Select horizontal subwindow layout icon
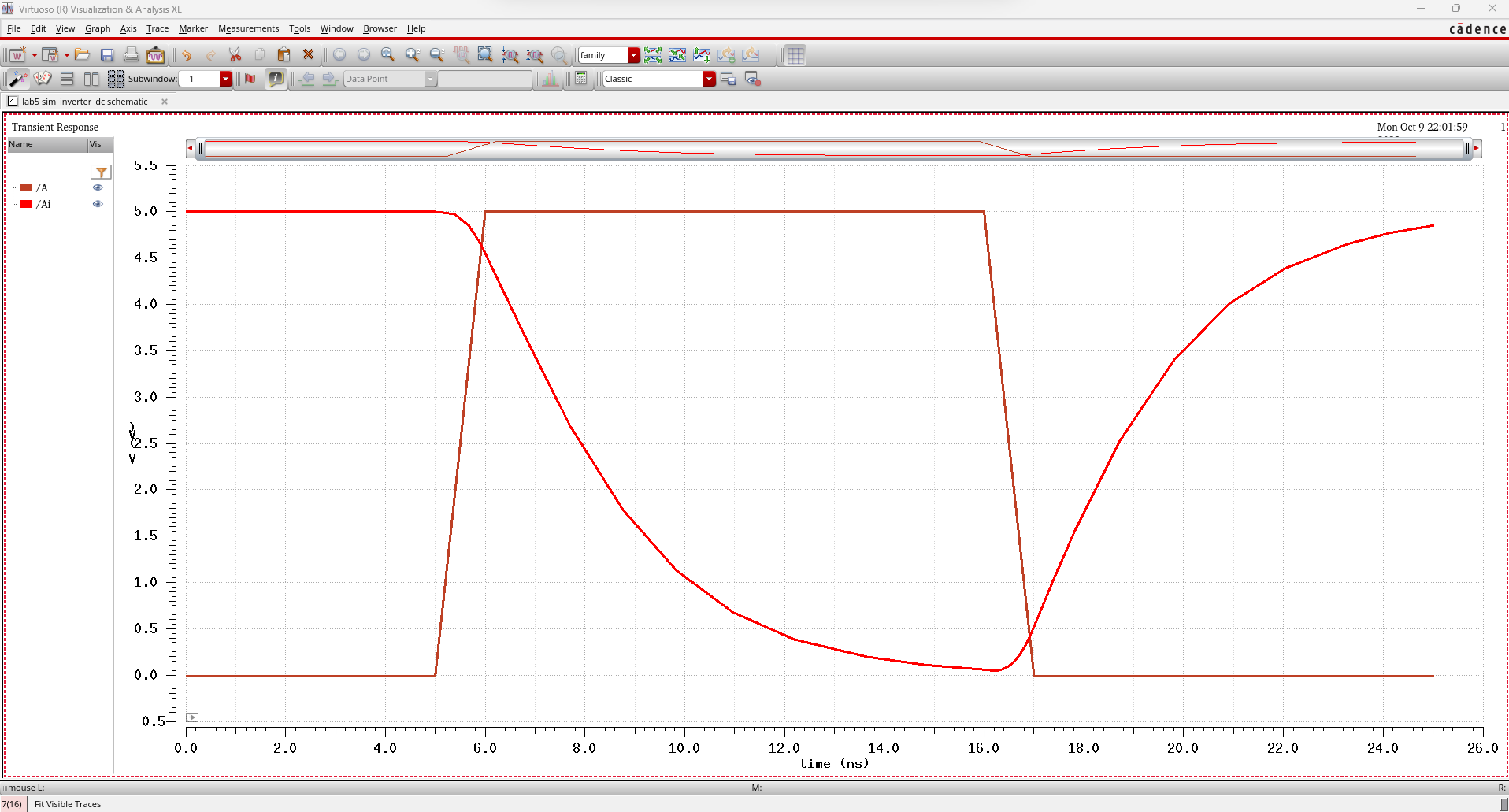Image resolution: width=1509 pixels, height=812 pixels. point(91,79)
